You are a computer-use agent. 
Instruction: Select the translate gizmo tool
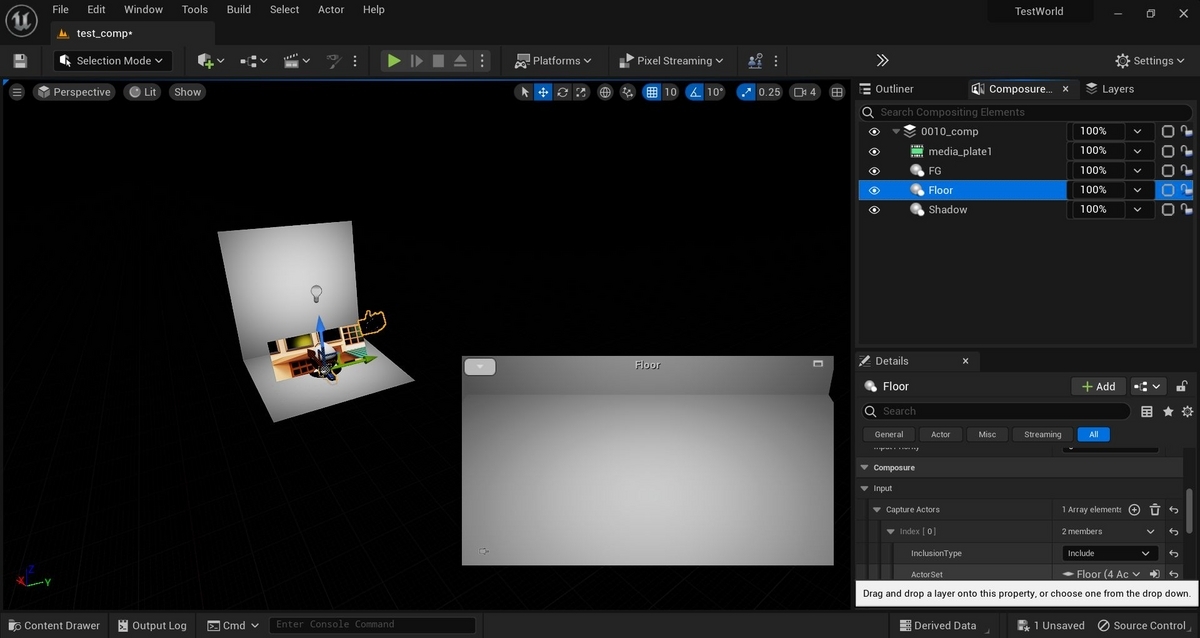(x=543, y=92)
